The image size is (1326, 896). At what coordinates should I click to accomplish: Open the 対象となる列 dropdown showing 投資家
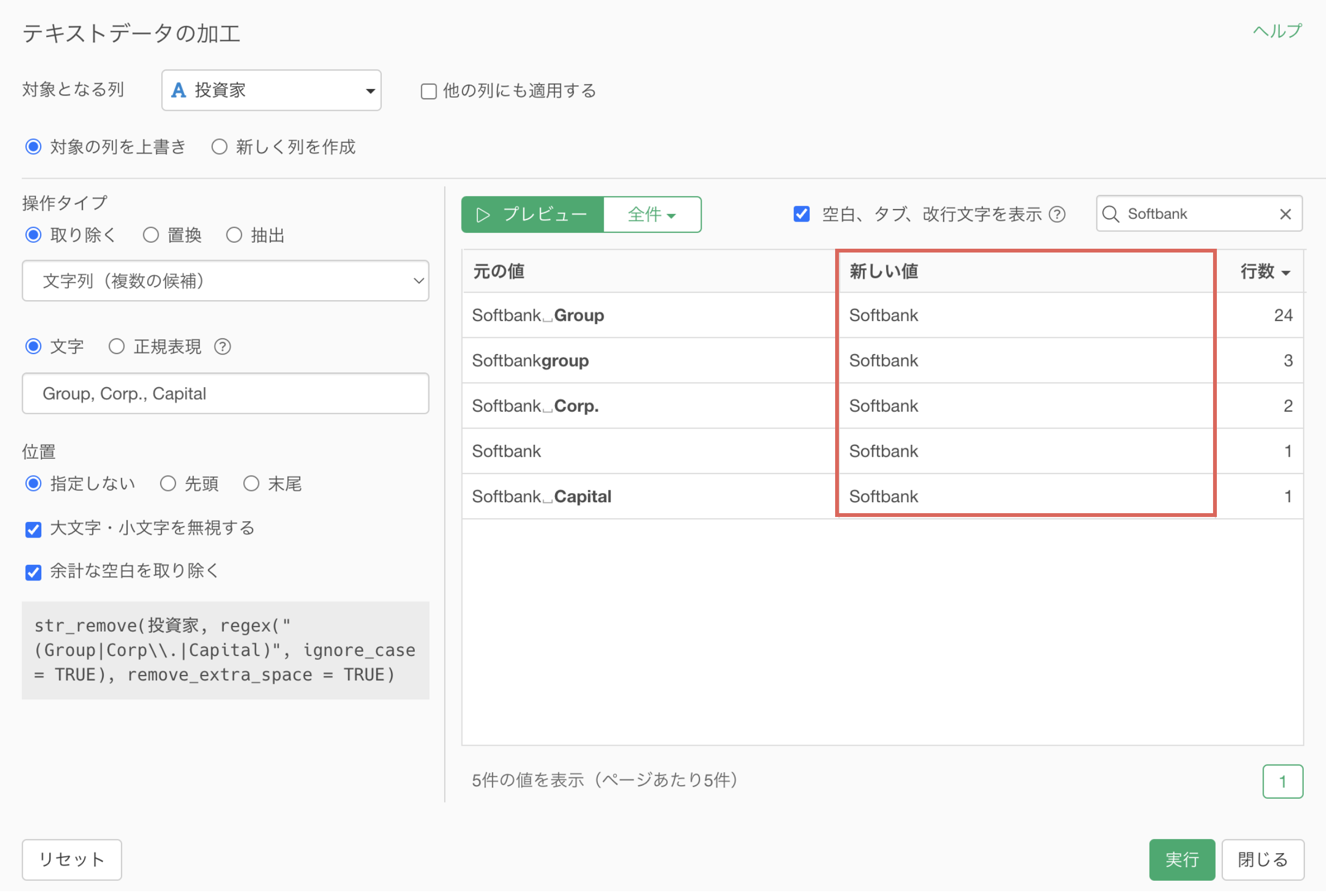(x=271, y=90)
